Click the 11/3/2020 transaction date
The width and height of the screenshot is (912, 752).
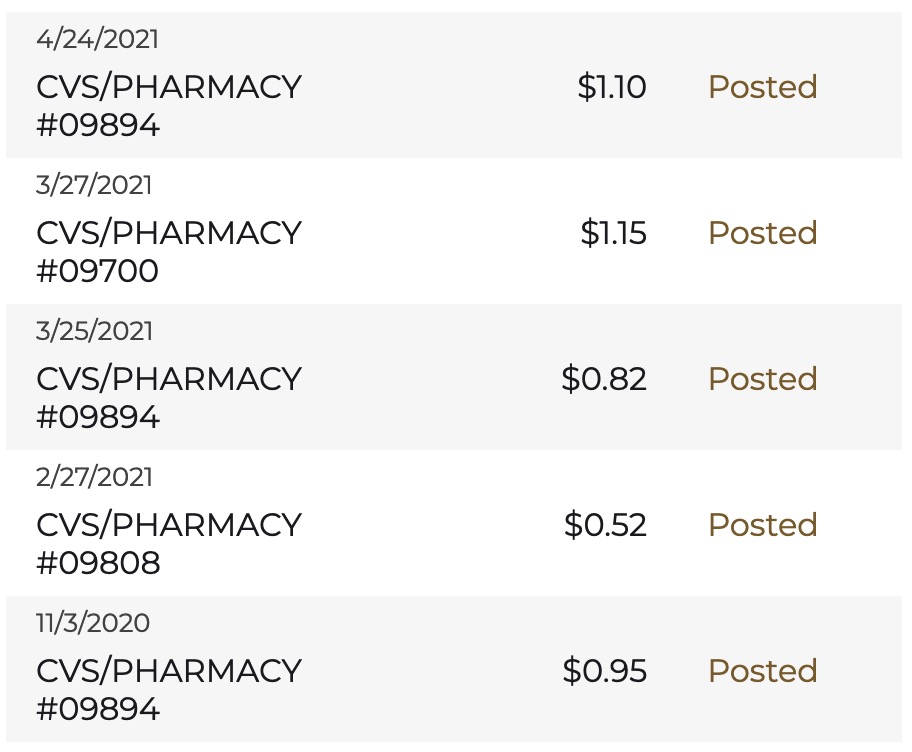pyautogui.click(x=93, y=623)
